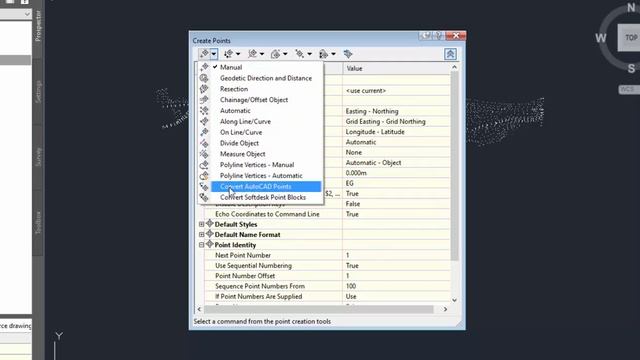
Task: Click the Use value cell
Action: (396, 296)
